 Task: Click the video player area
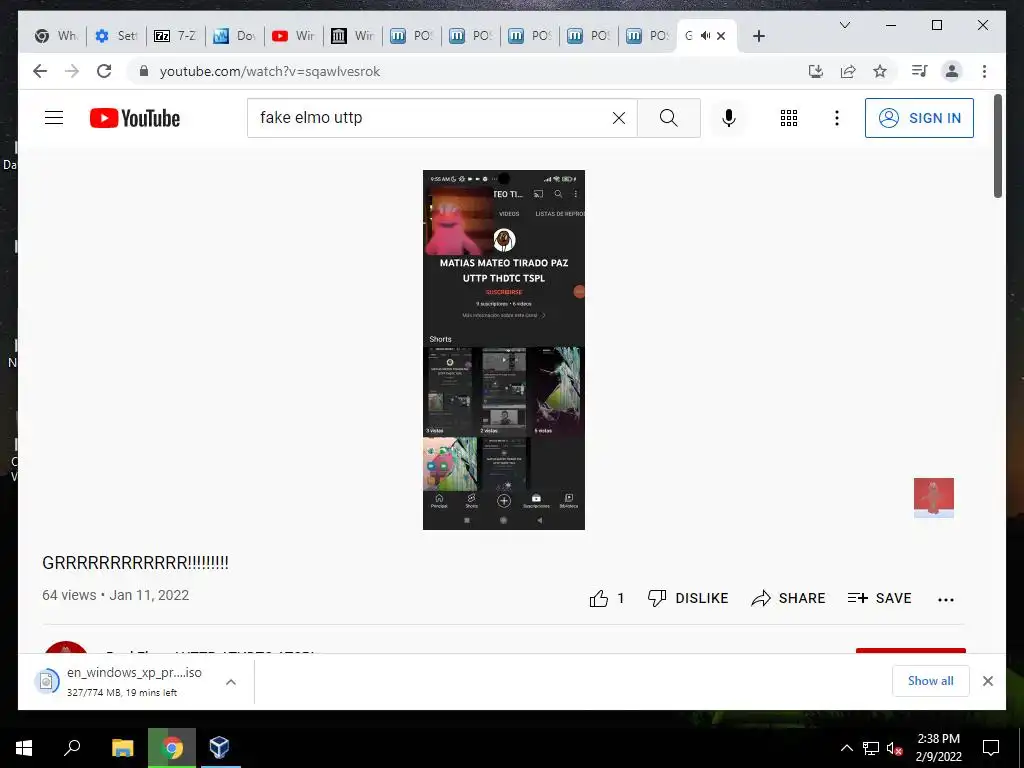pyautogui.click(x=504, y=349)
